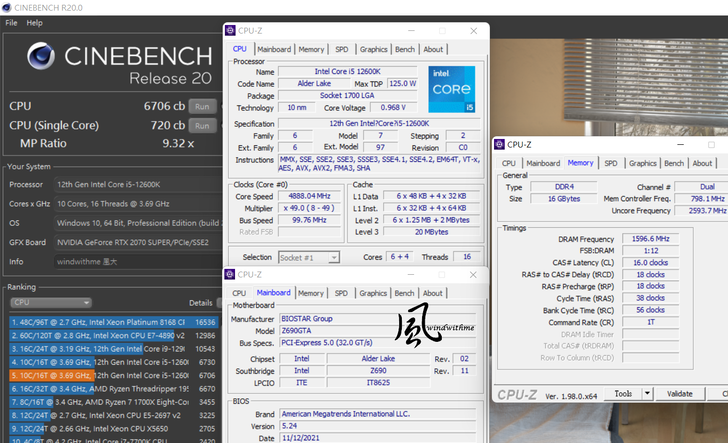This screenshot has height=443, width=728.
Task: Run the multi-core CPU benchmark
Action: point(201,106)
